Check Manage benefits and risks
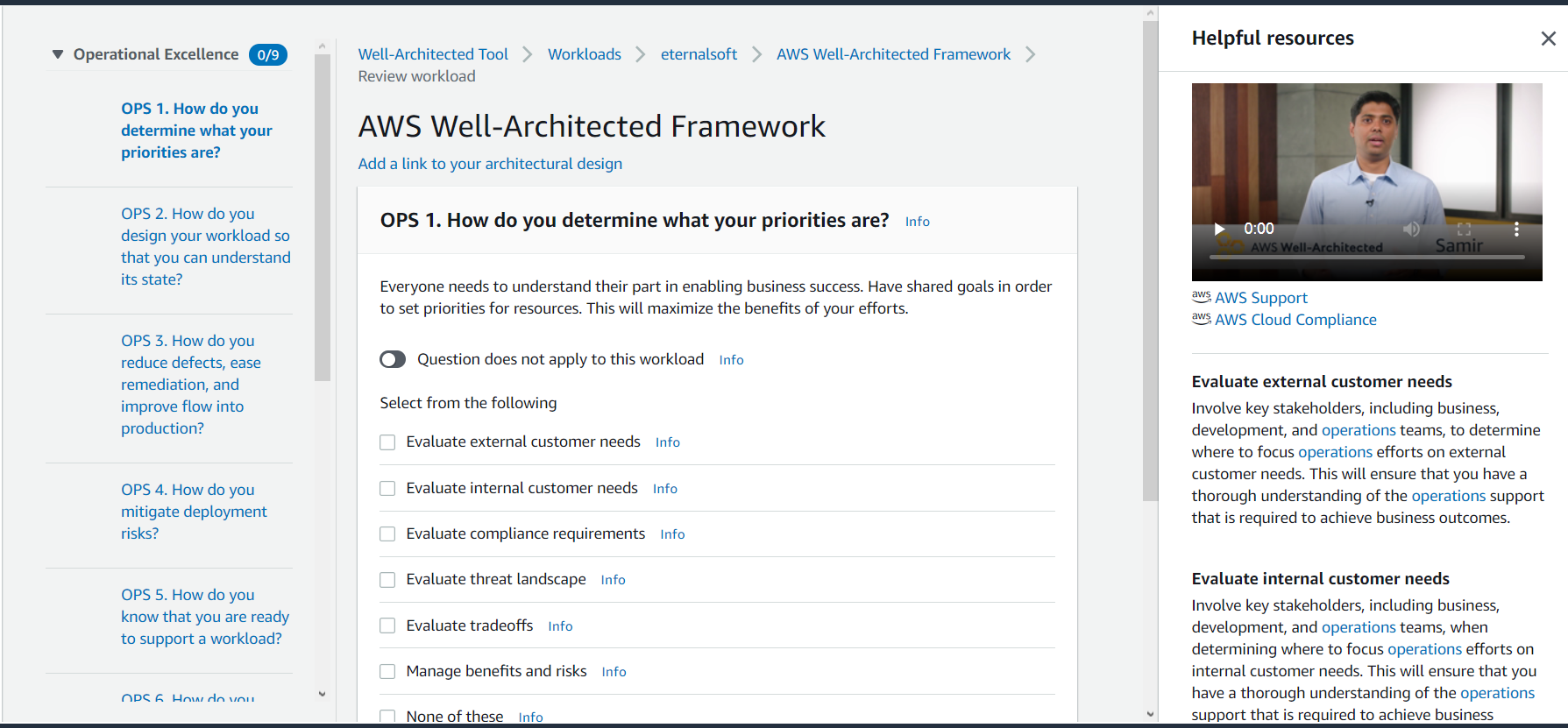The width and height of the screenshot is (1568, 728). coord(387,672)
